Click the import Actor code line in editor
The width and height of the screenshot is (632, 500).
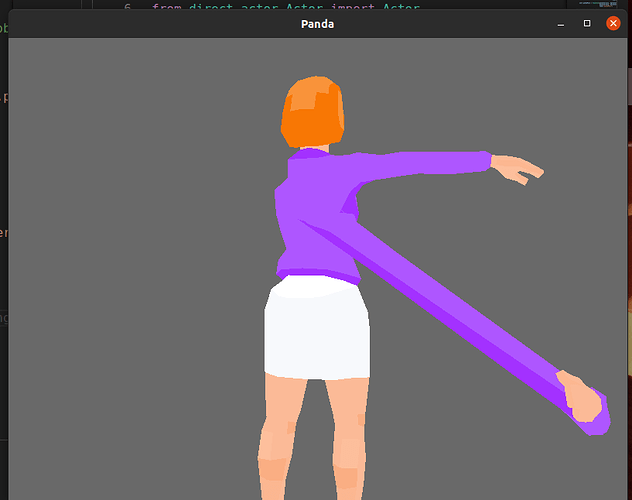[x=286, y=6]
